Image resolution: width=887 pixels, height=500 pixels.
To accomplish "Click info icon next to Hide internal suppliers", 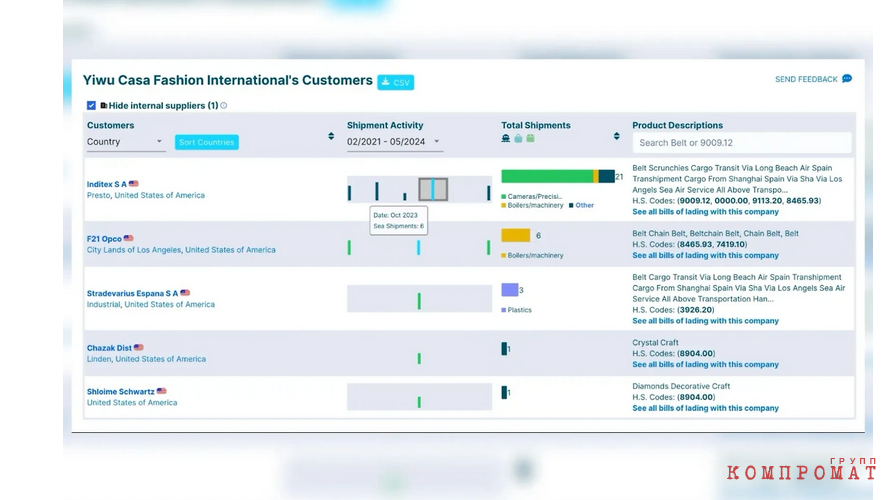I will pos(224,105).
